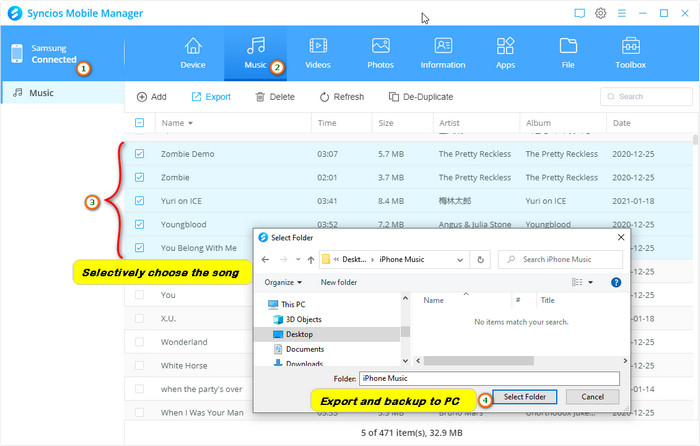Check the White Horse checkbox
The height and width of the screenshot is (446, 700).
139,365
